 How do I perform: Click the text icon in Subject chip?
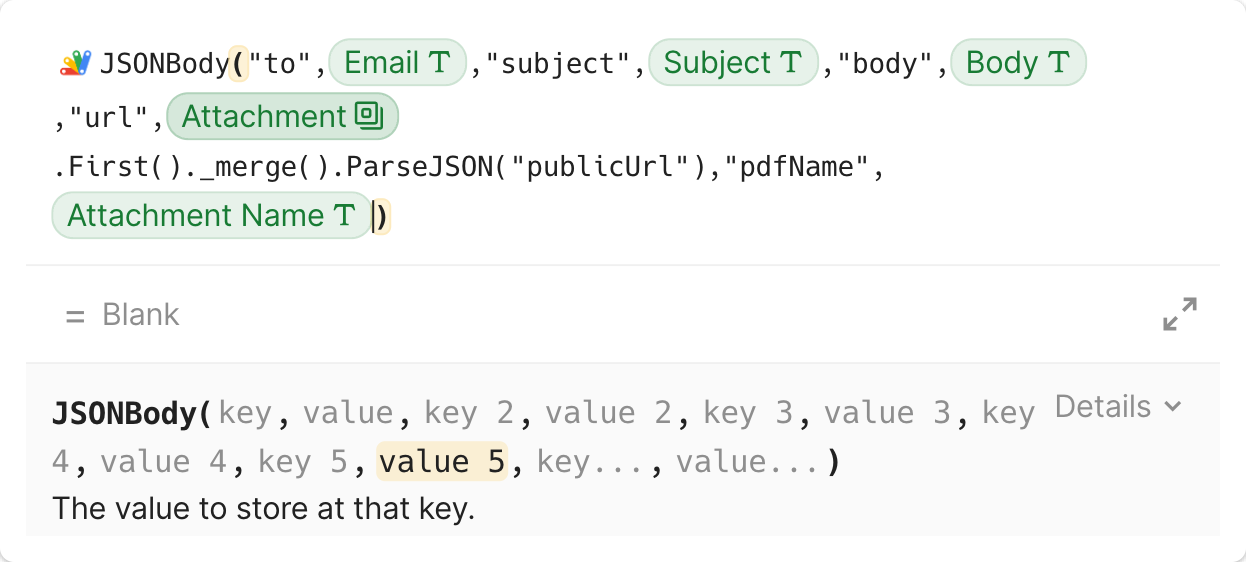[791, 63]
